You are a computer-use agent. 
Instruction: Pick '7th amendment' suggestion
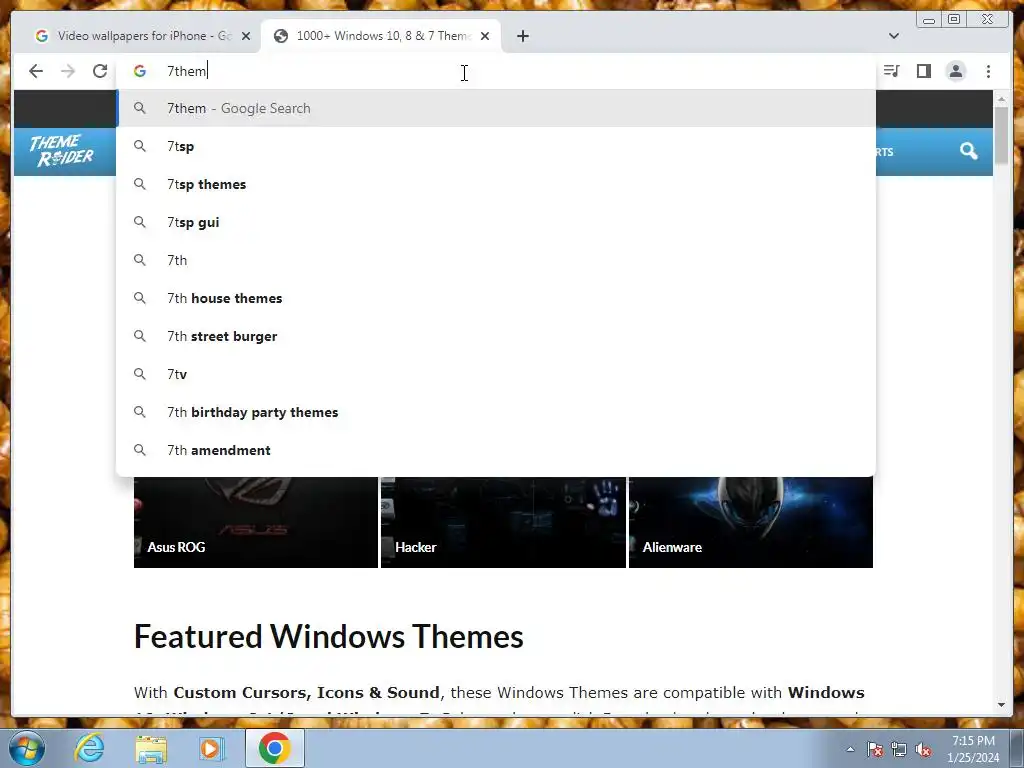coord(496,450)
